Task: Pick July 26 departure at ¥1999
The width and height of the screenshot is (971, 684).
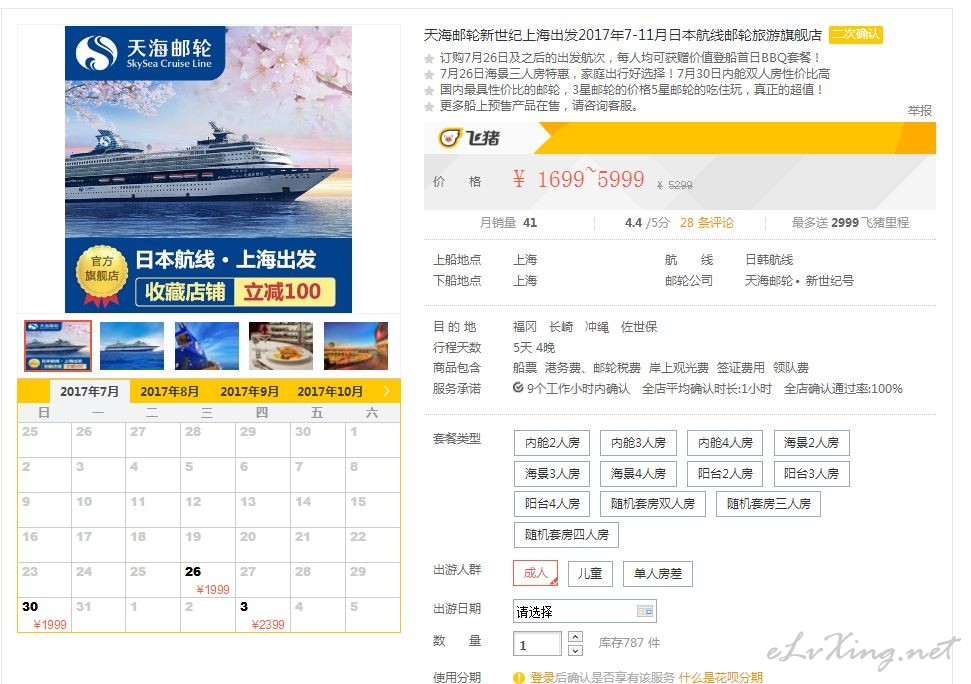Action: (207, 580)
